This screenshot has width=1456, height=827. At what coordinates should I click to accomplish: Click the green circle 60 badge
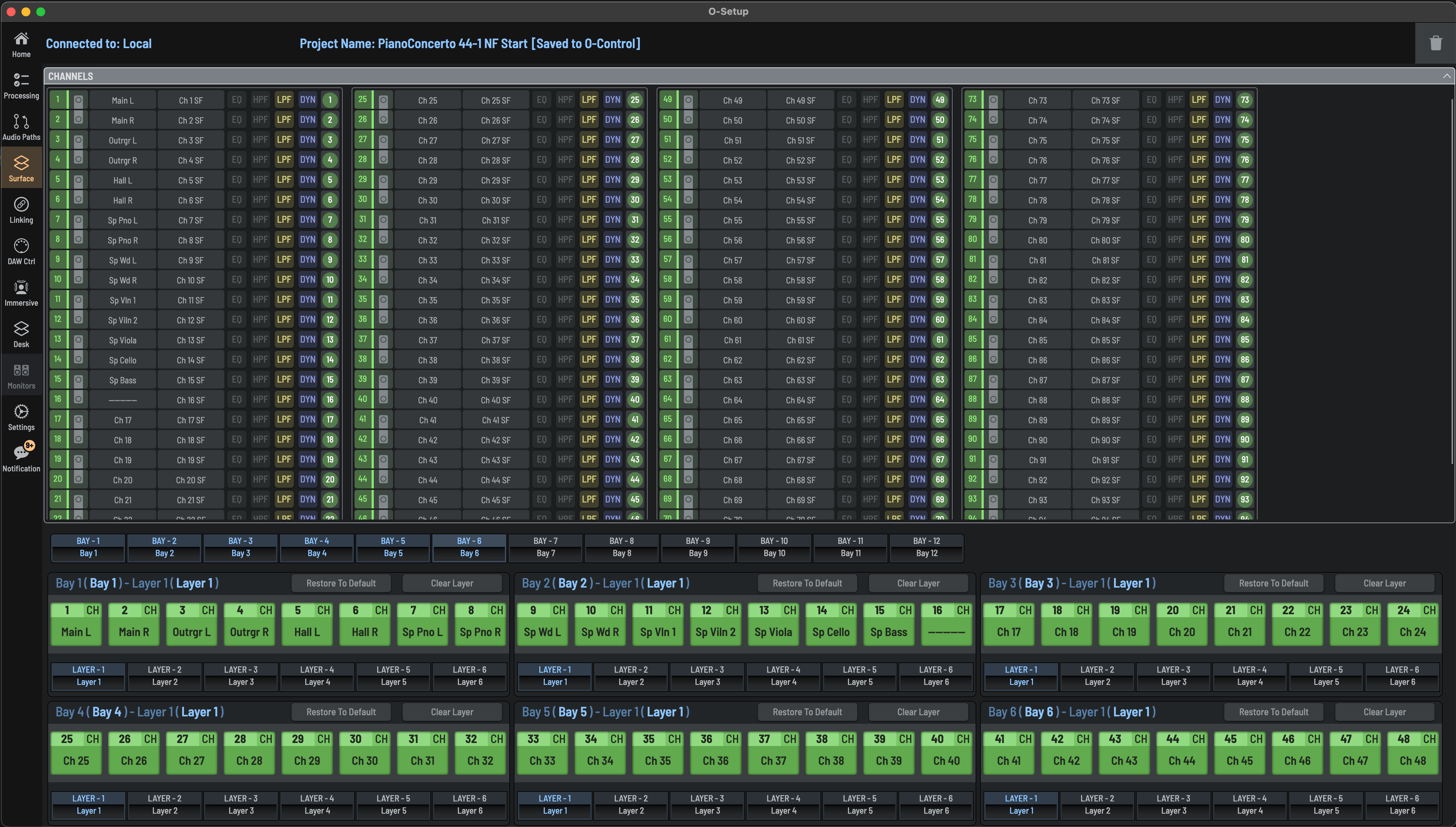(940, 320)
